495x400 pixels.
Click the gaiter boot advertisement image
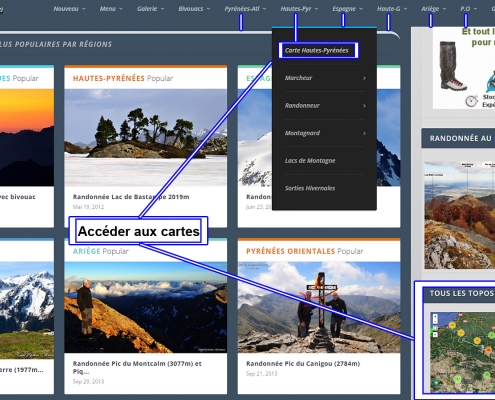[x=453, y=66]
